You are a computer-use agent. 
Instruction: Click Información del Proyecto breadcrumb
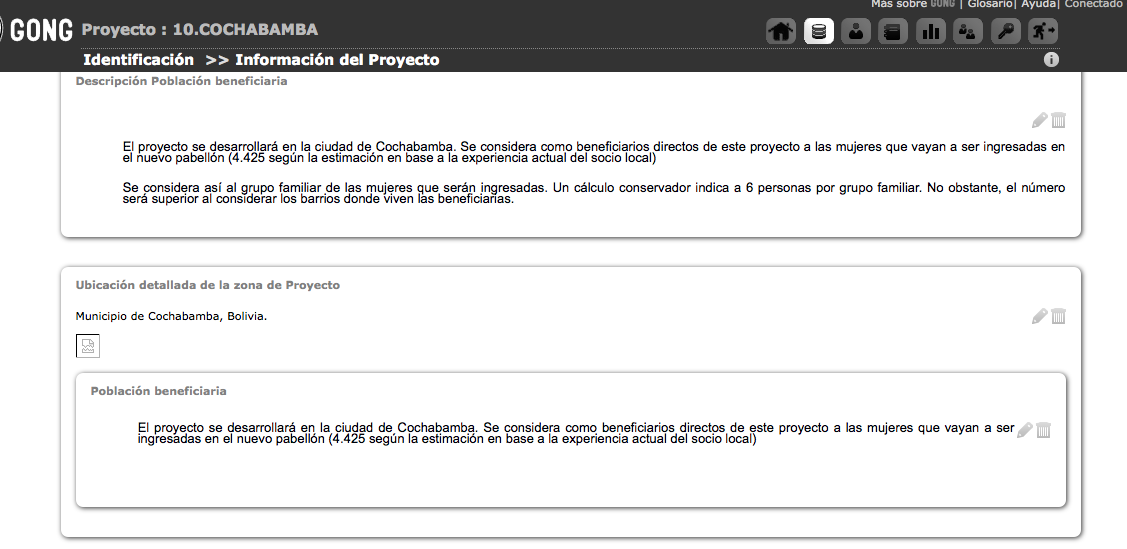(x=337, y=60)
